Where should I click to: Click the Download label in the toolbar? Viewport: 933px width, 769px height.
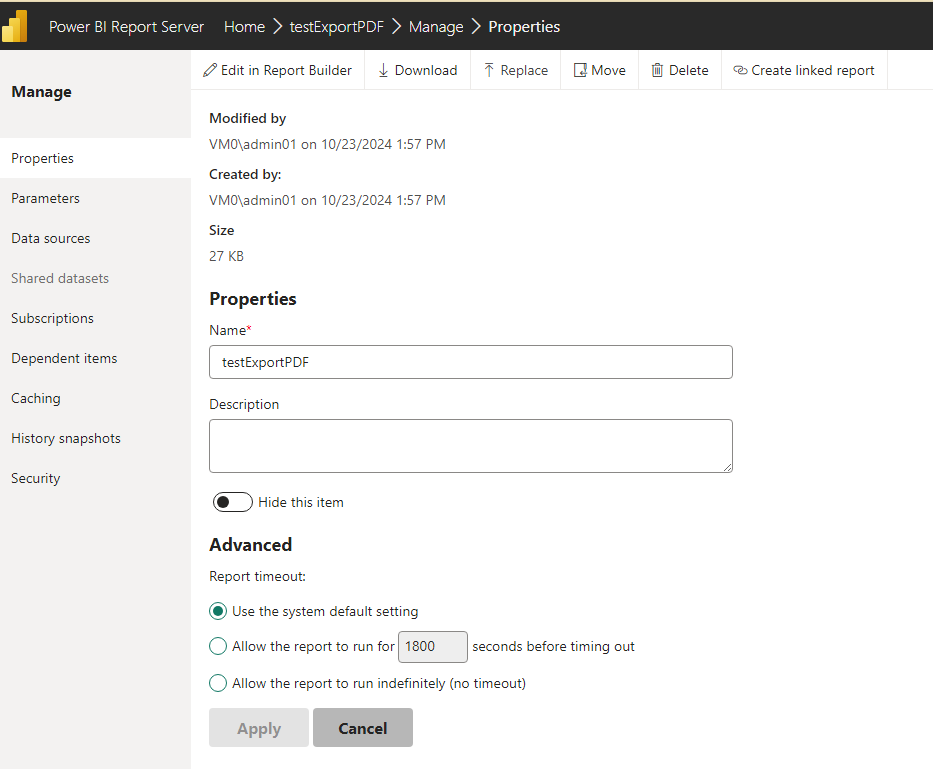coord(426,70)
